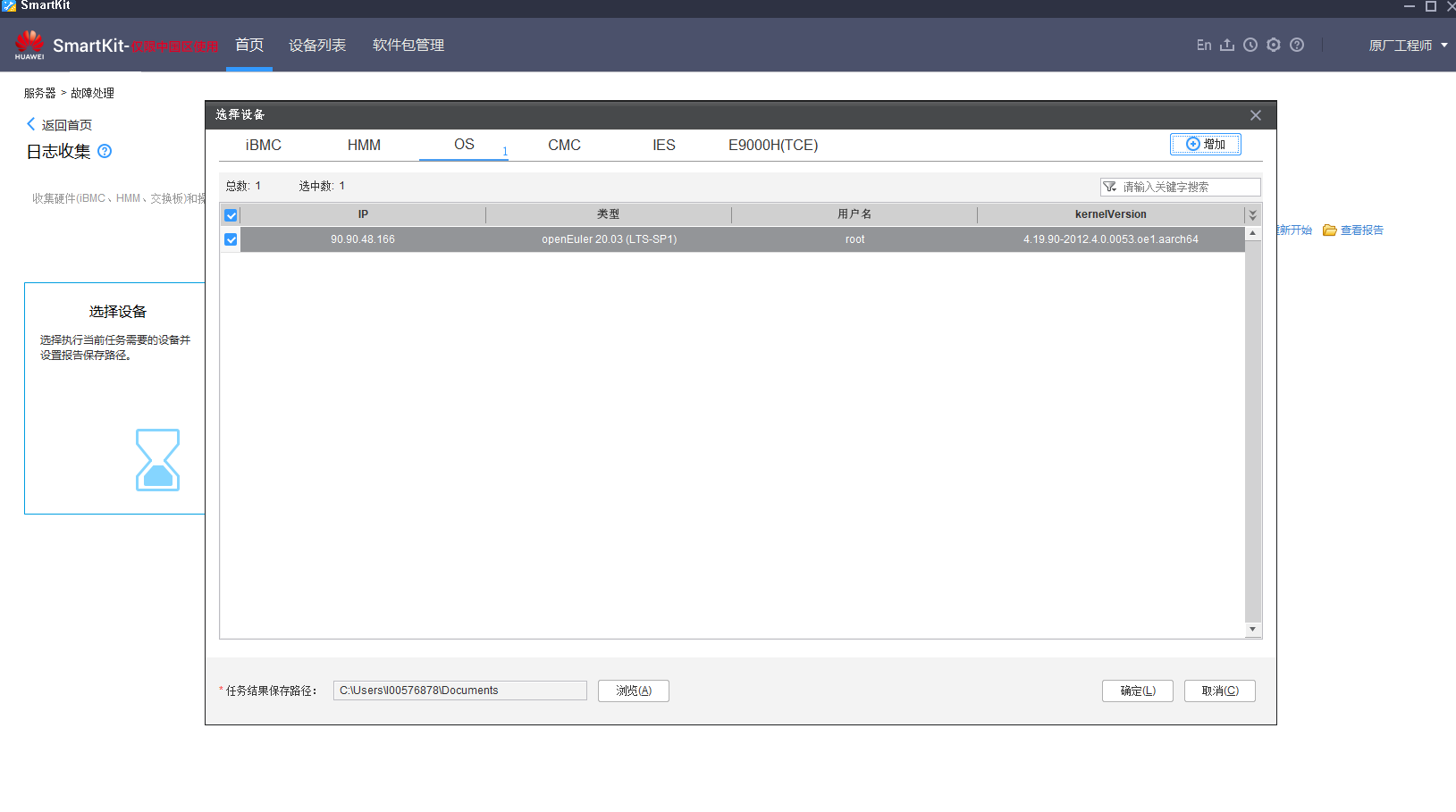Click the 故障处理 breadcrumb text
The width and height of the screenshot is (1456, 812).
[92, 93]
